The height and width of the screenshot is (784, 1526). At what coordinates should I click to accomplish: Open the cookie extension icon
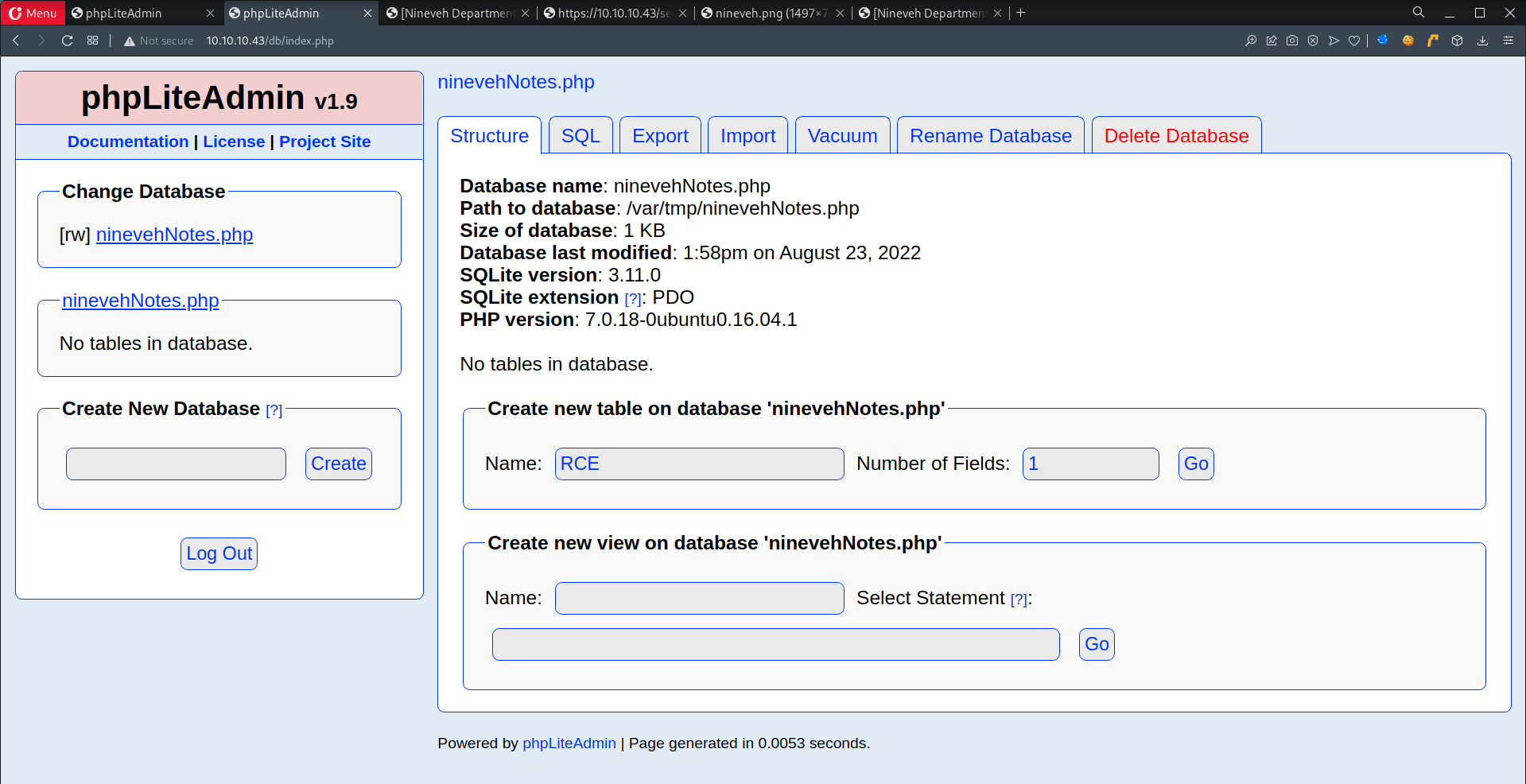1408,41
